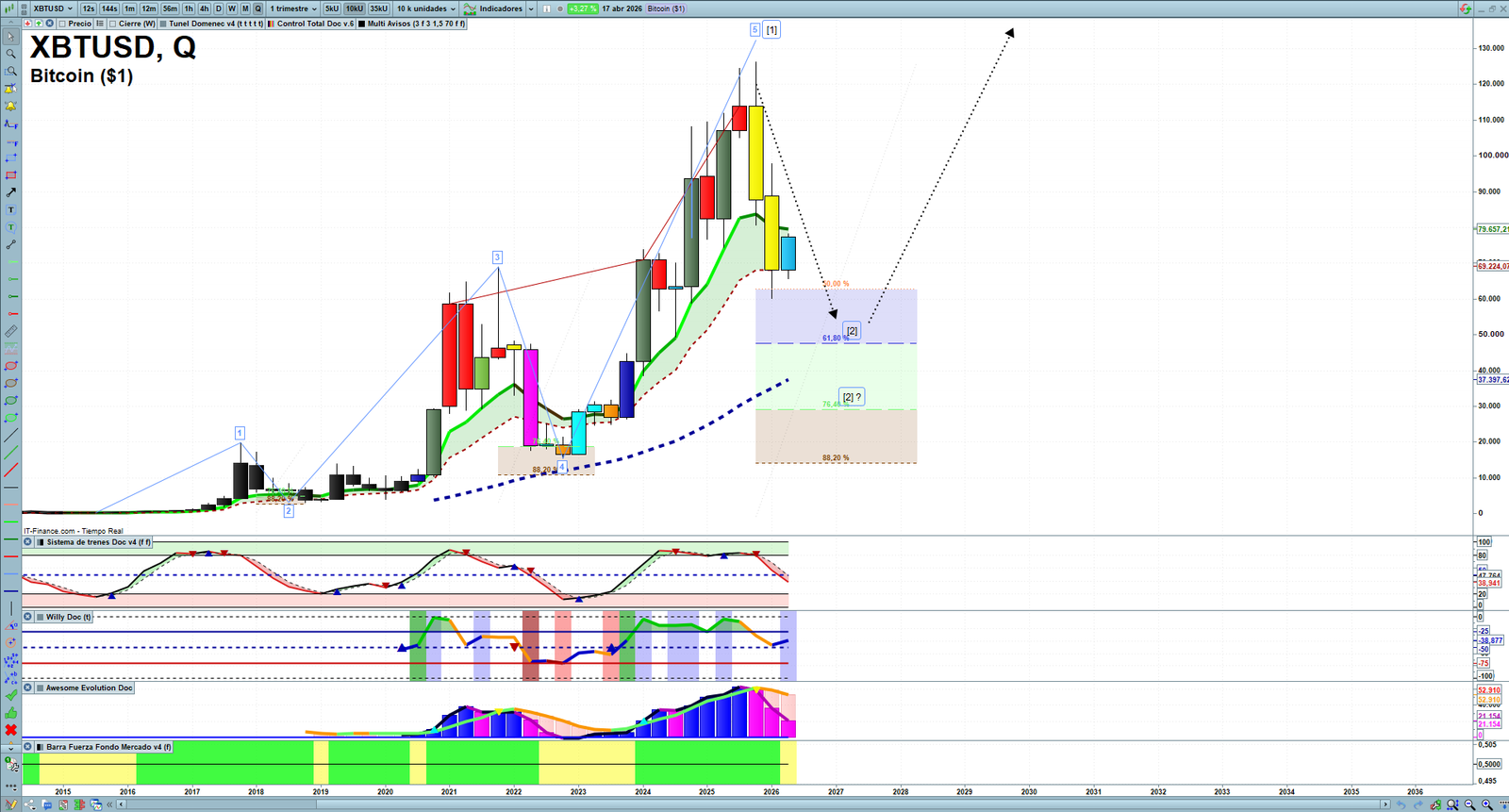
Task: Click the red plus icon on price panel
Action: pos(27,24)
